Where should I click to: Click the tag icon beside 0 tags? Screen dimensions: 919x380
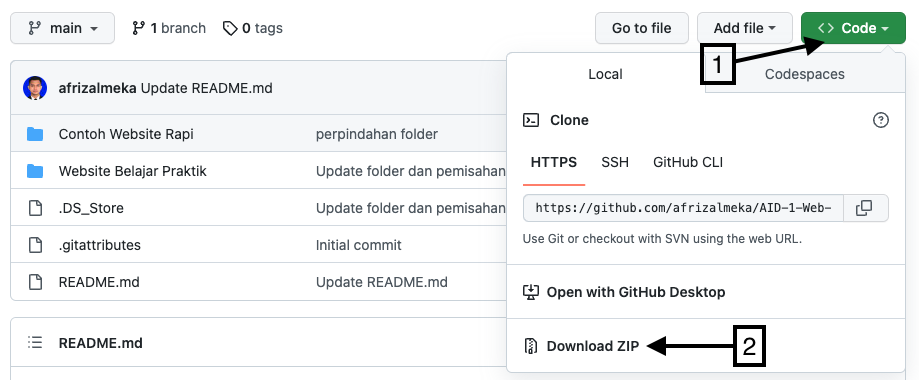click(230, 28)
